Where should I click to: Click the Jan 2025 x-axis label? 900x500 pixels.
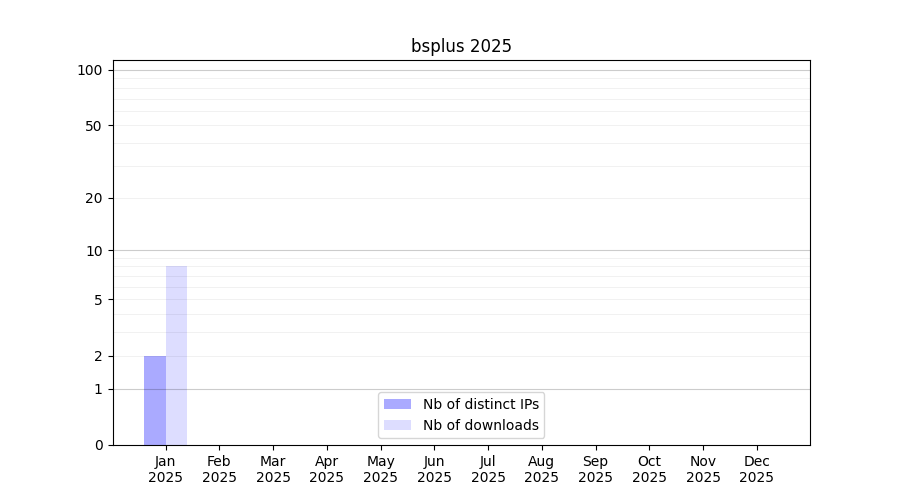point(165,469)
